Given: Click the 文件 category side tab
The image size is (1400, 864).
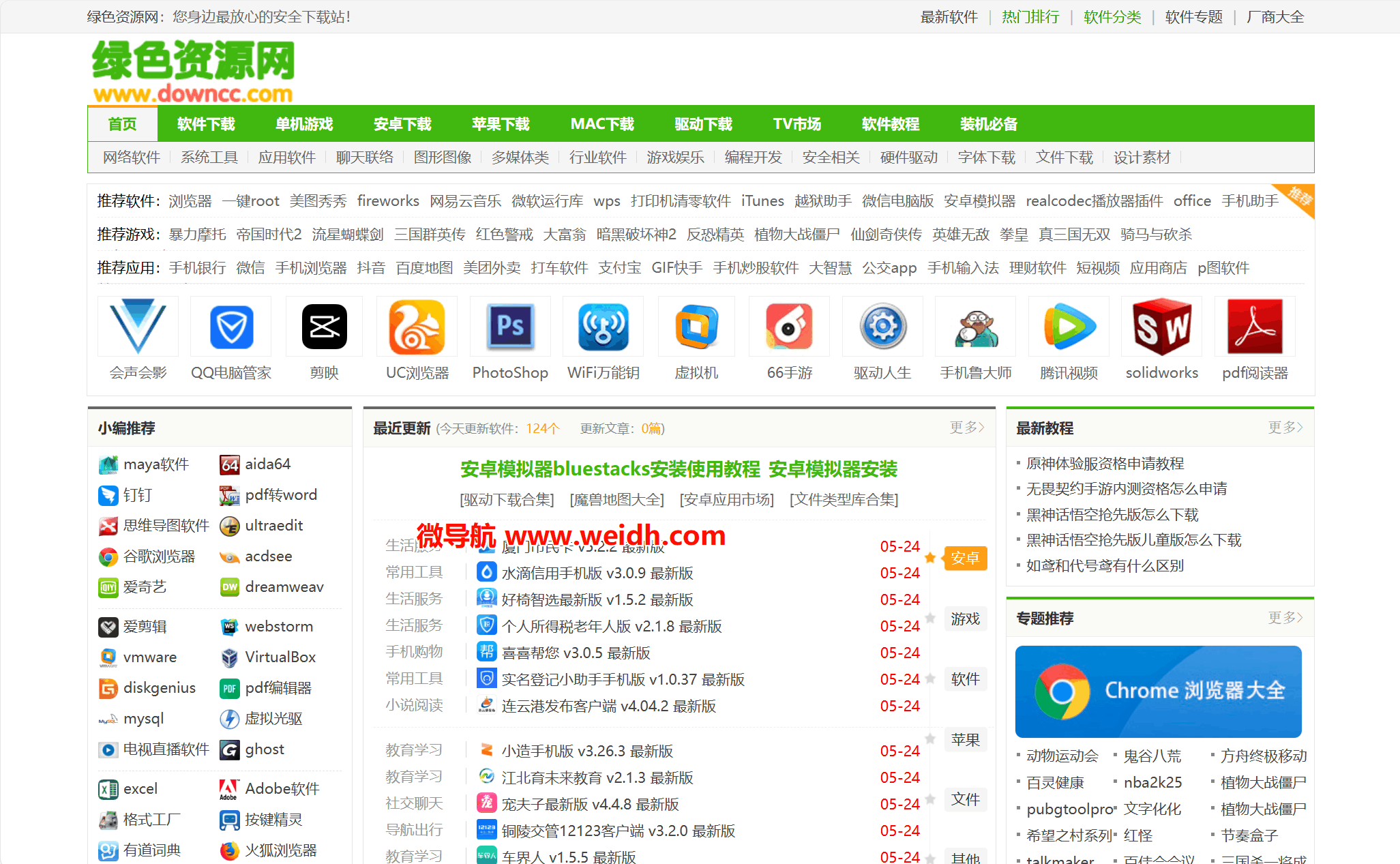Looking at the screenshot, I should pyautogui.click(x=965, y=800).
